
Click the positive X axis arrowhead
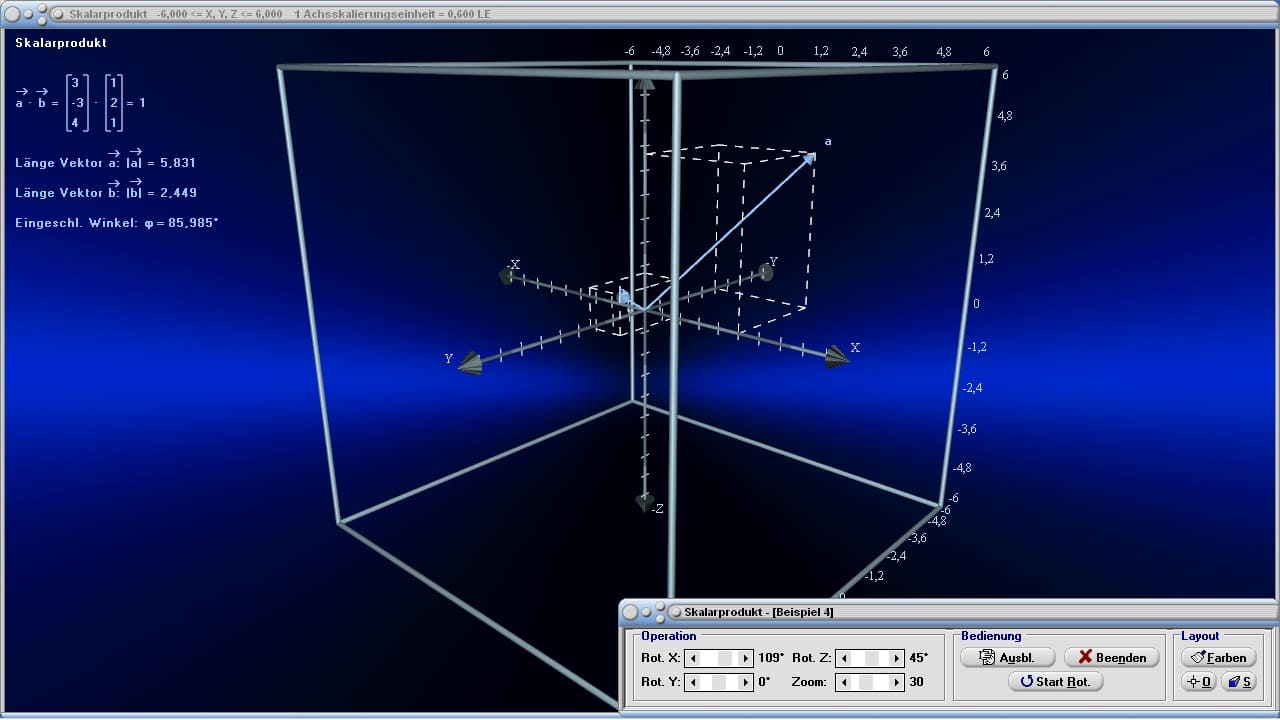pos(836,358)
